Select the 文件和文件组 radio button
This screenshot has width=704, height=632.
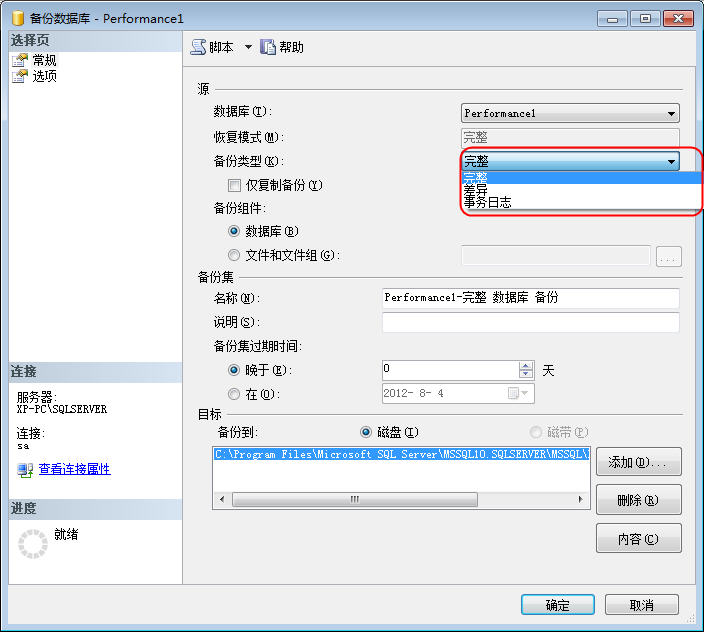click(233, 255)
